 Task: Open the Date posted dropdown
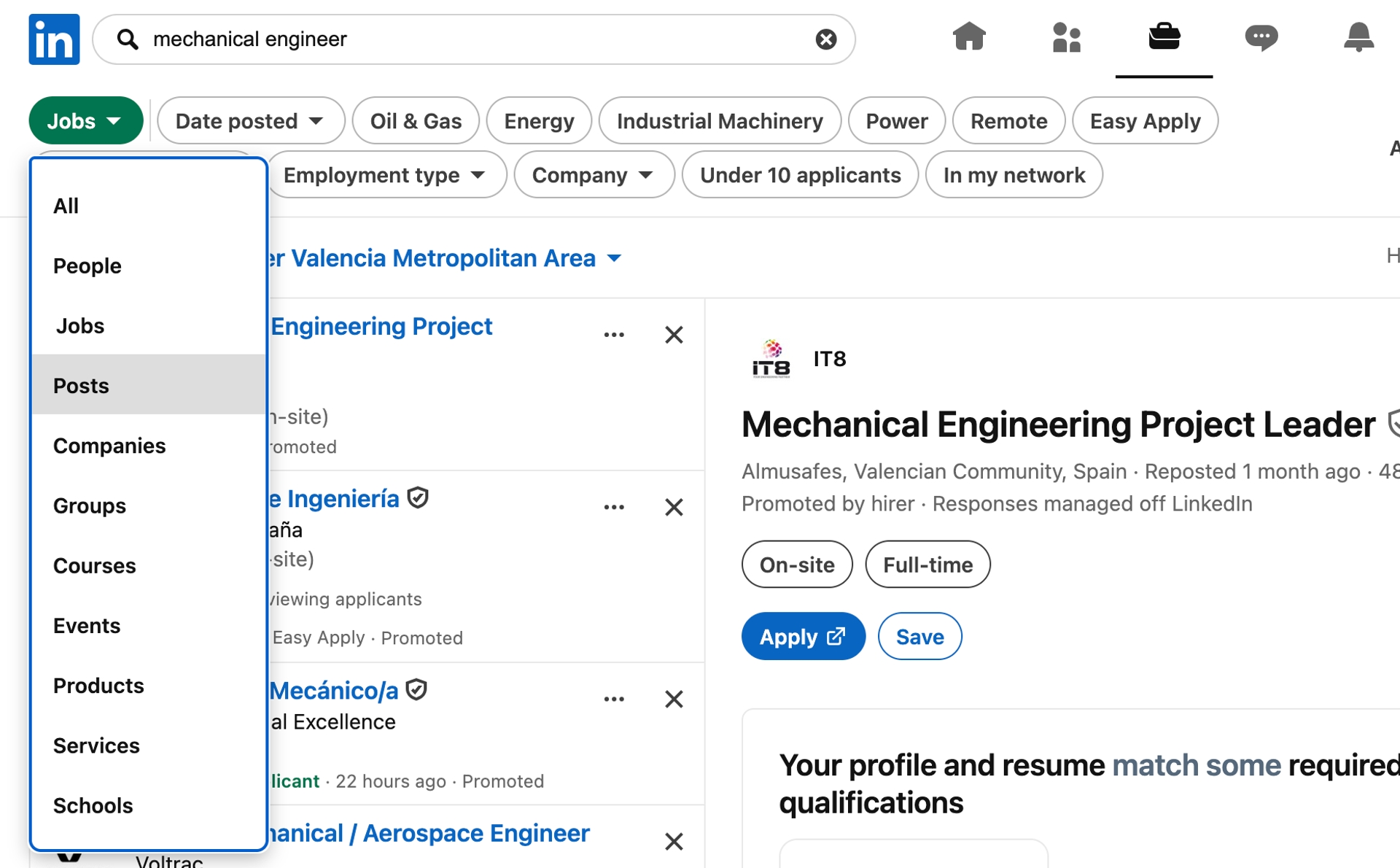[251, 120]
